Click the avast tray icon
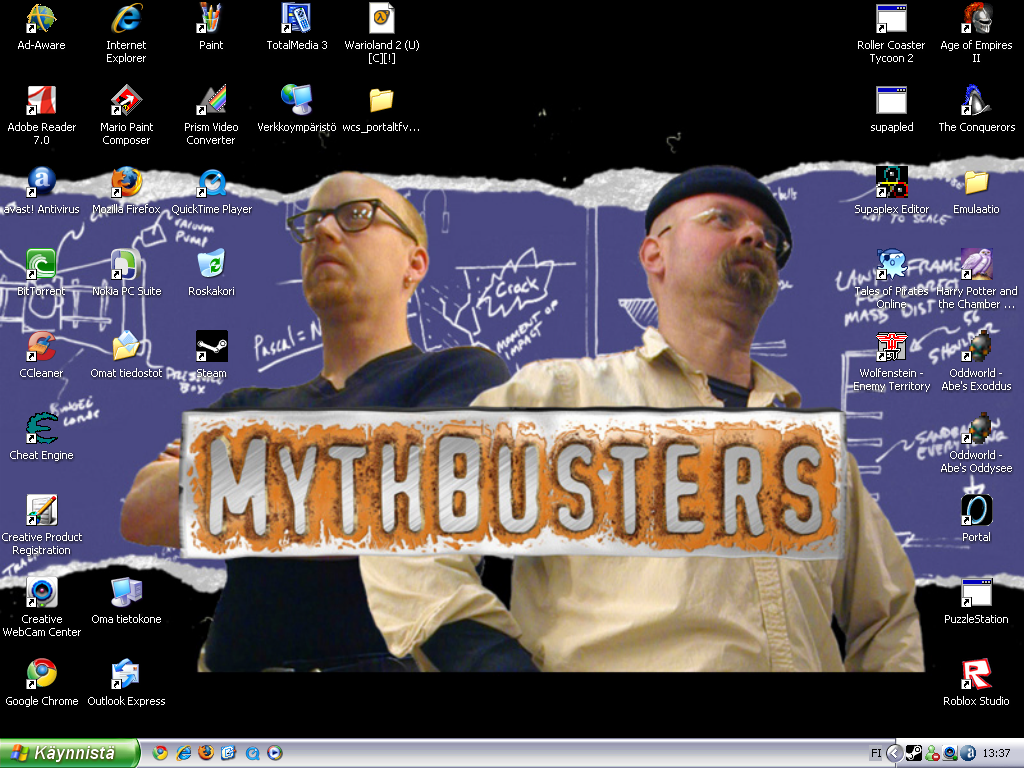Screen dimensions: 1024x768 (x=968, y=754)
